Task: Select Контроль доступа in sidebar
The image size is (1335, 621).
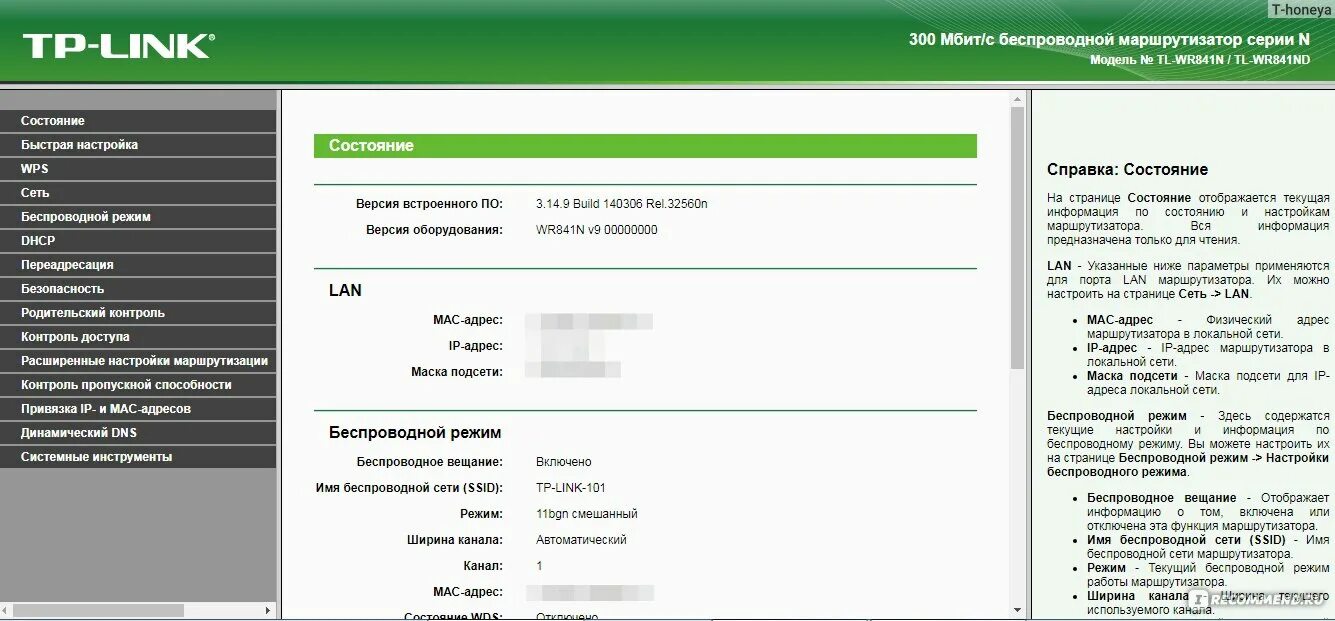Action: [138, 337]
